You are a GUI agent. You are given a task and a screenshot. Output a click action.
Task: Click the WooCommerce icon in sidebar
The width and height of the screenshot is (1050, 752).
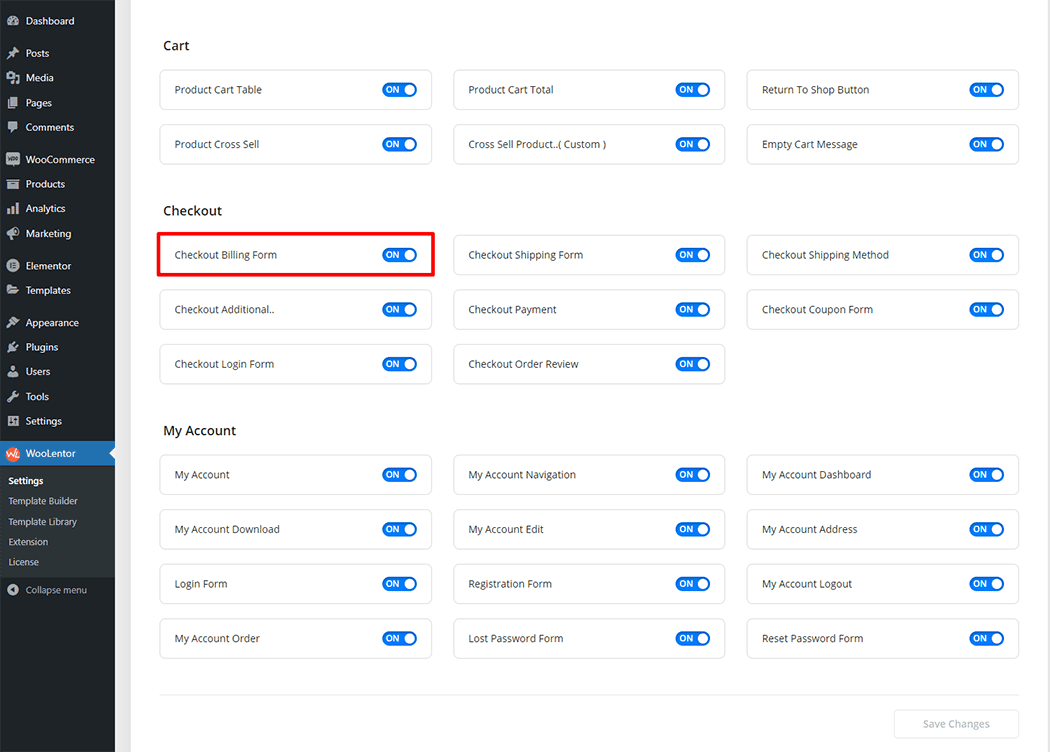13,160
